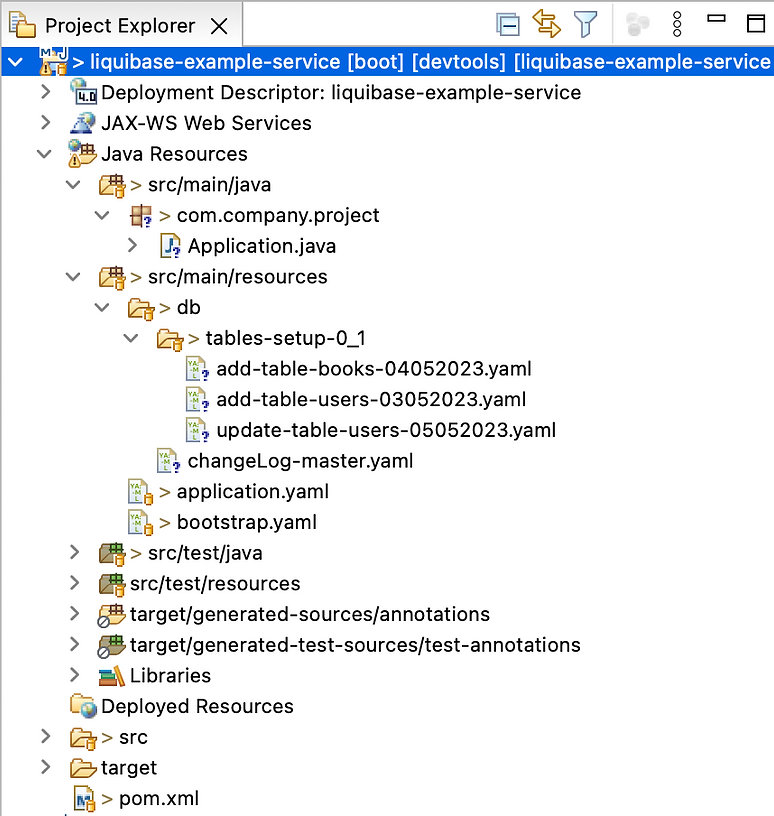The width and height of the screenshot is (774, 816).
Task: Click the Deployed Resources folder icon
Action: click(x=83, y=706)
